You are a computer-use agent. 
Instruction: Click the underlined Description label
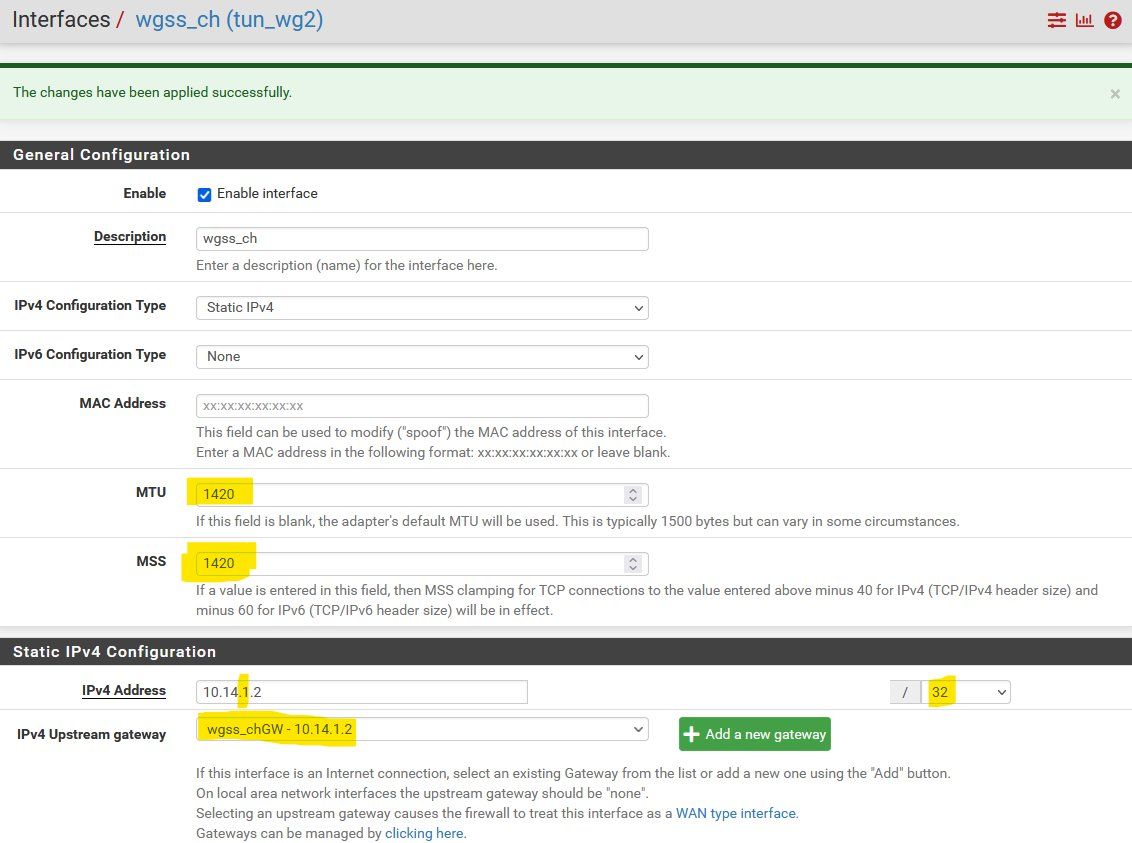click(130, 237)
